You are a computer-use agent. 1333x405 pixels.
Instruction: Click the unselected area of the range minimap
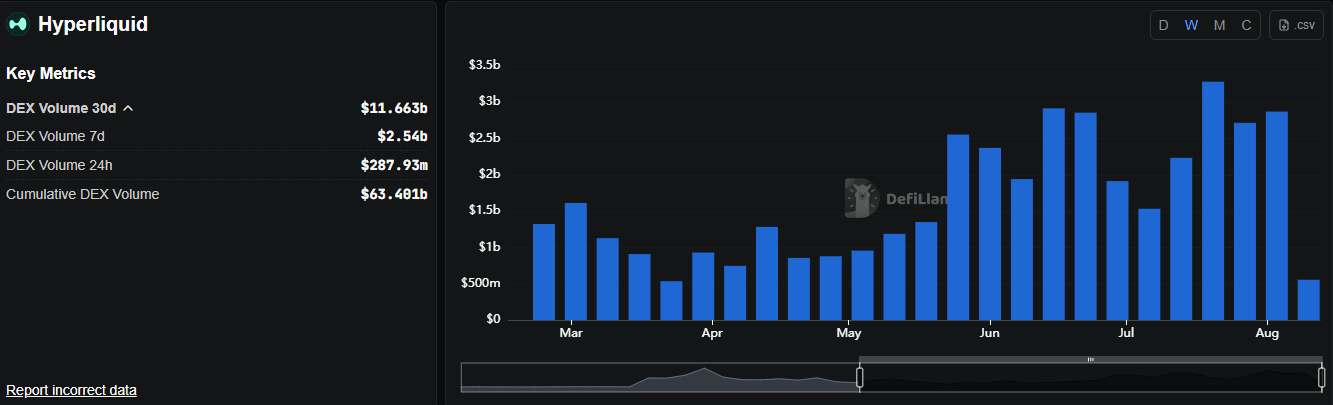[x=660, y=377]
